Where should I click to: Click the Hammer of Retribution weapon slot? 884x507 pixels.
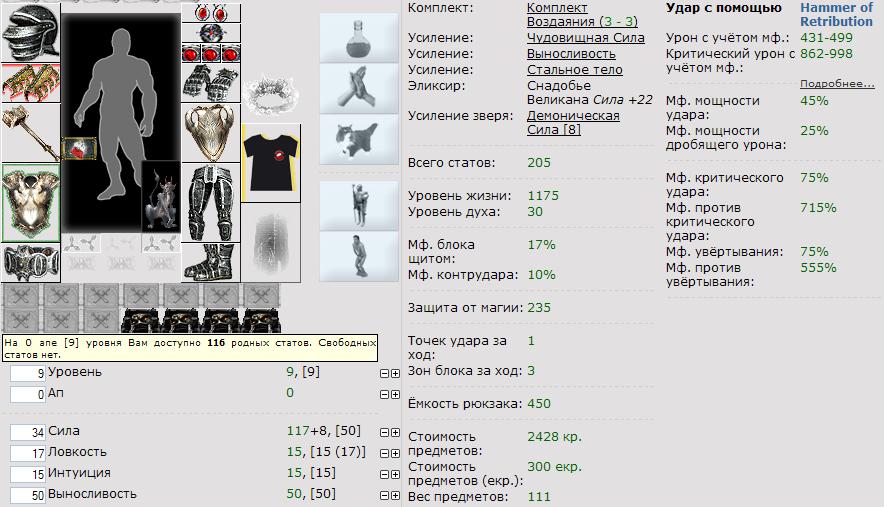coord(30,133)
